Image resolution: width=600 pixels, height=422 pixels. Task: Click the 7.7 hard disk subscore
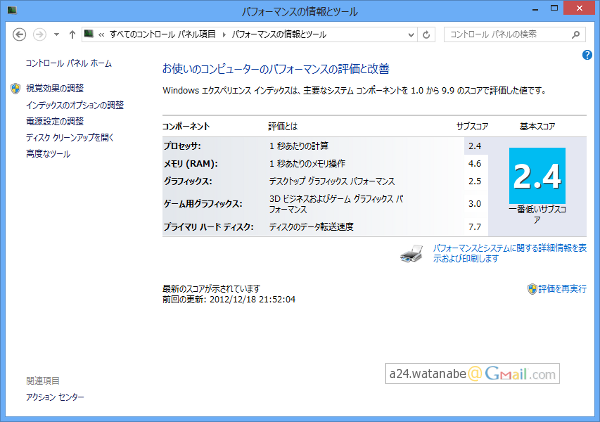(474, 227)
